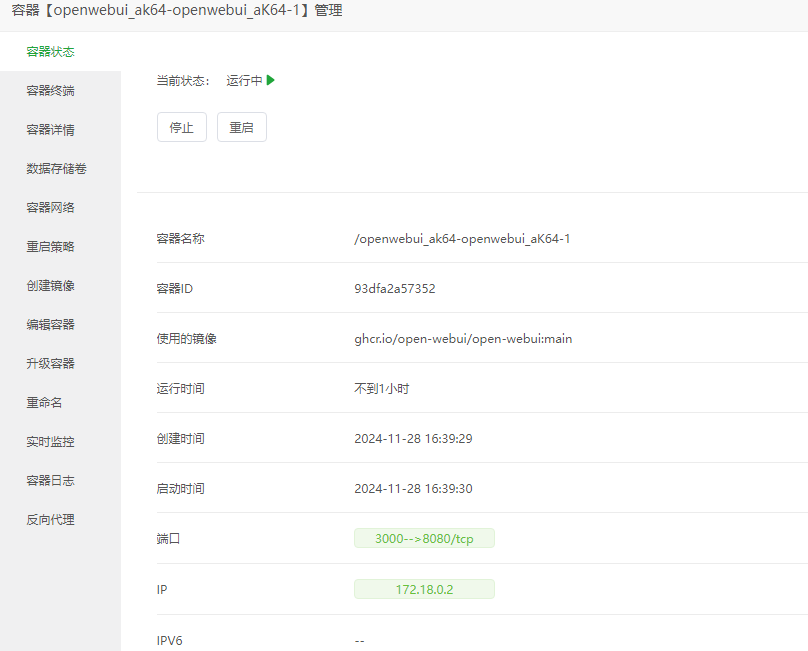Select the container name /openwebui_ak64-openwebui_aK64-1 value
The width and height of the screenshot is (808, 651).
[x=462, y=239]
